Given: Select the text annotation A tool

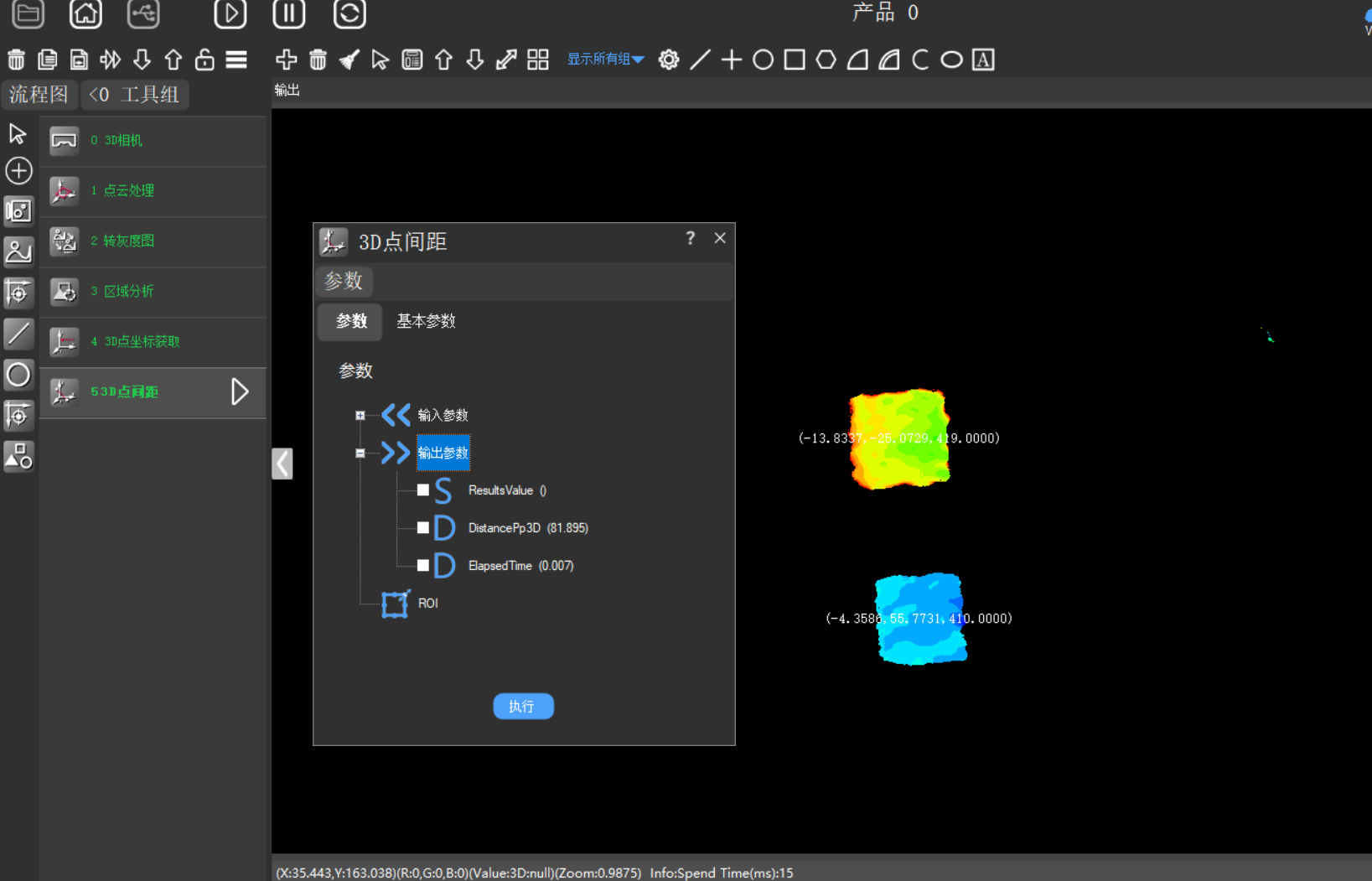Looking at the screenshot, I should (x=983, y=60).
